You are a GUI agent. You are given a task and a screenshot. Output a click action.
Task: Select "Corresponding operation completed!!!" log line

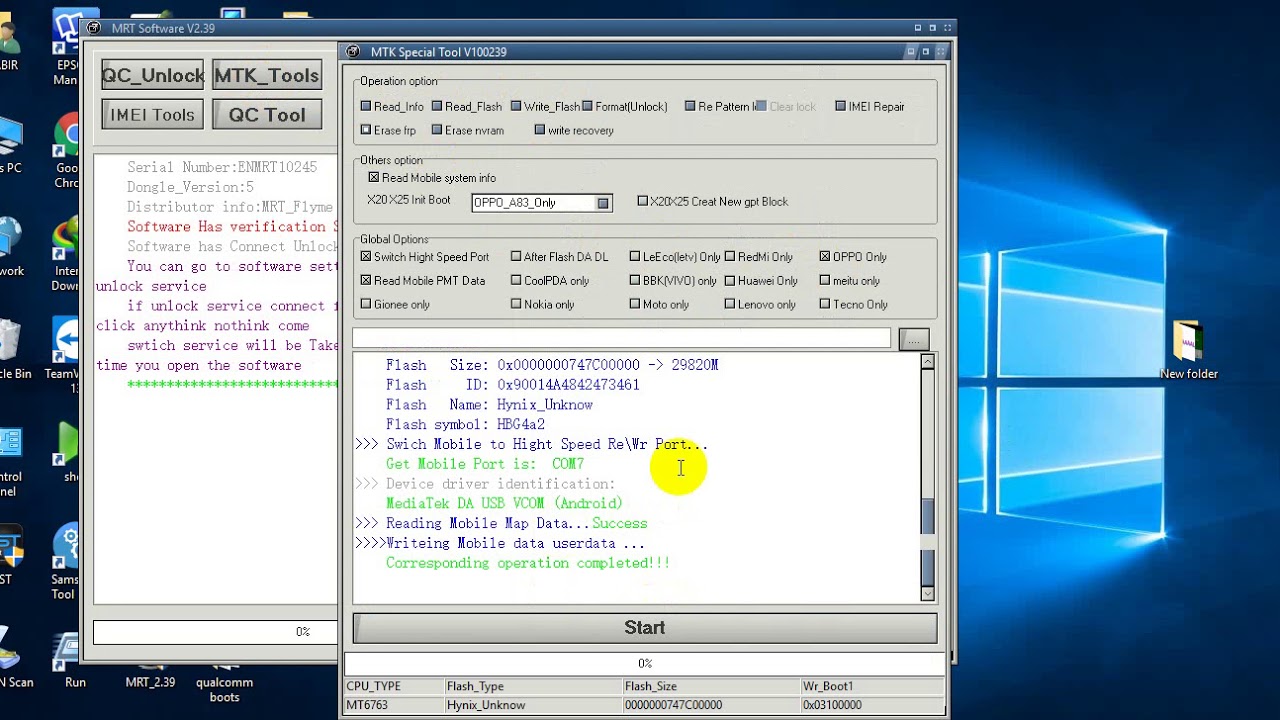tap(528, 563)
